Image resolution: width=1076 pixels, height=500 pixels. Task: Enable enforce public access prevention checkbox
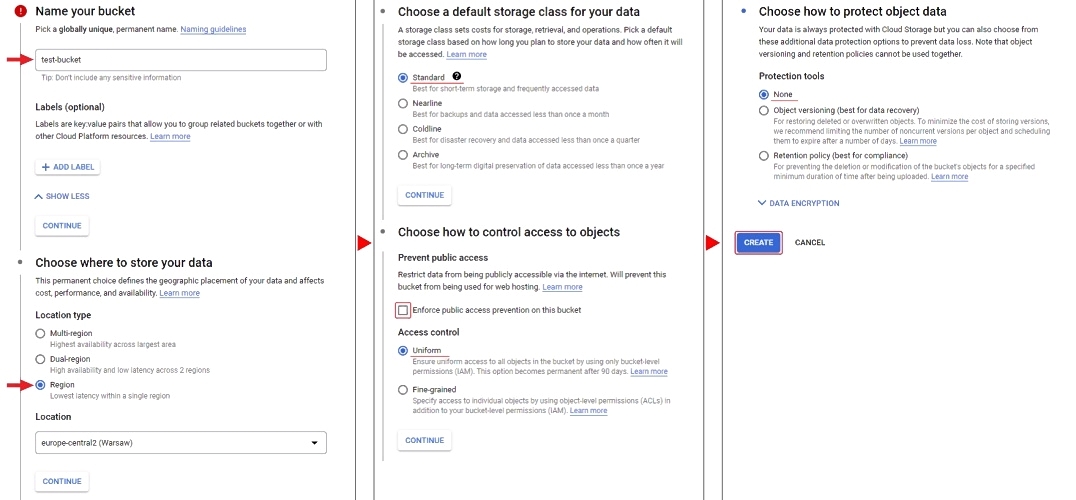coord(403,310)
